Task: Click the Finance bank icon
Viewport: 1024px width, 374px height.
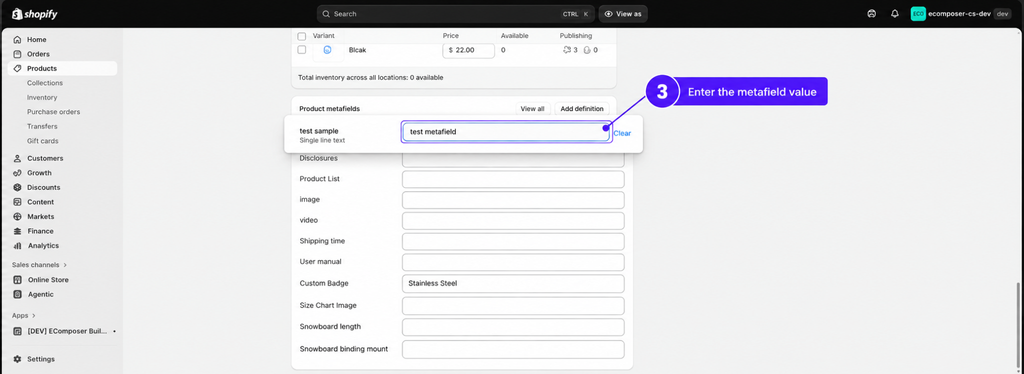Action: [17, 231]
